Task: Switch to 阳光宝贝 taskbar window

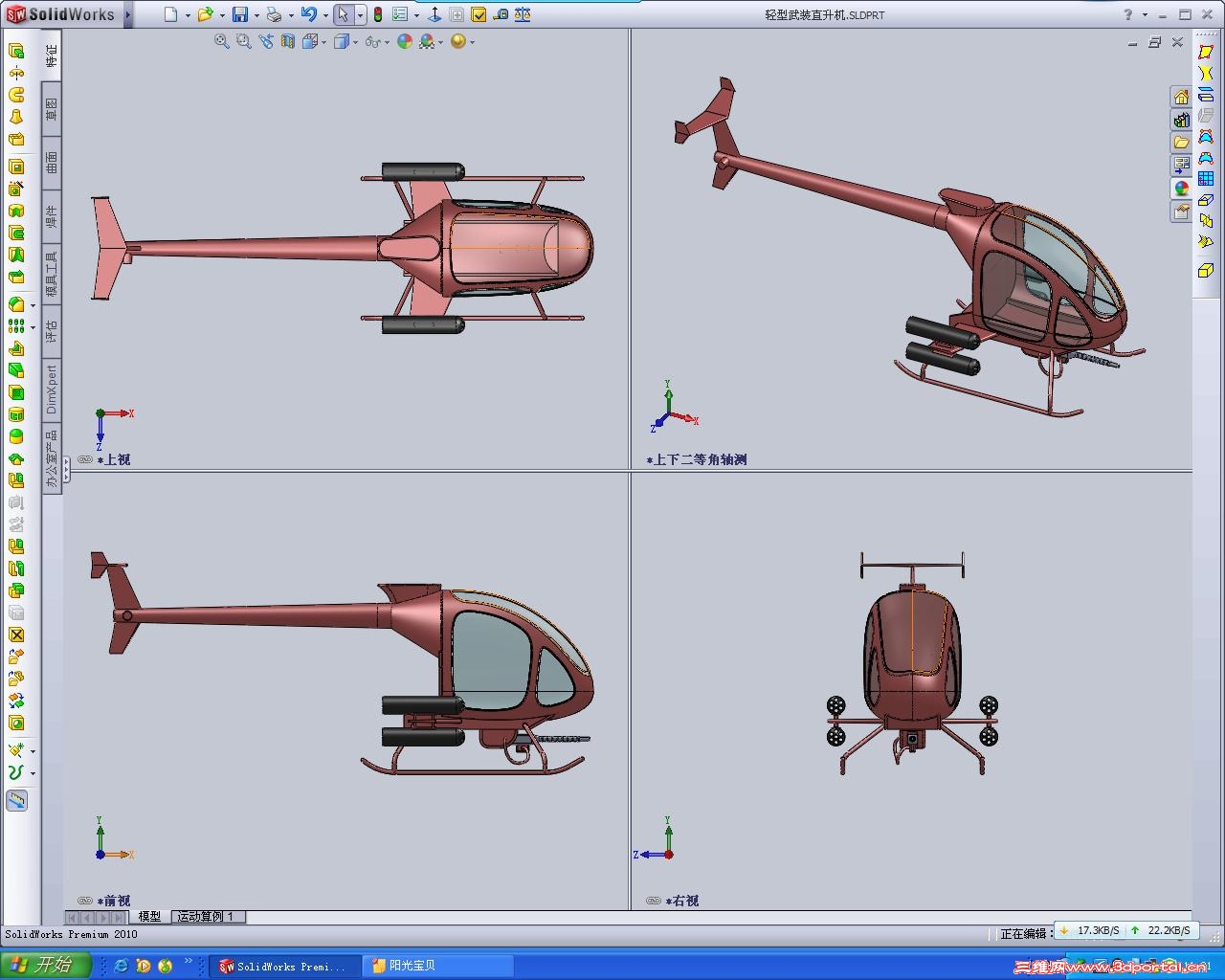Action: [x=439, y=966]
